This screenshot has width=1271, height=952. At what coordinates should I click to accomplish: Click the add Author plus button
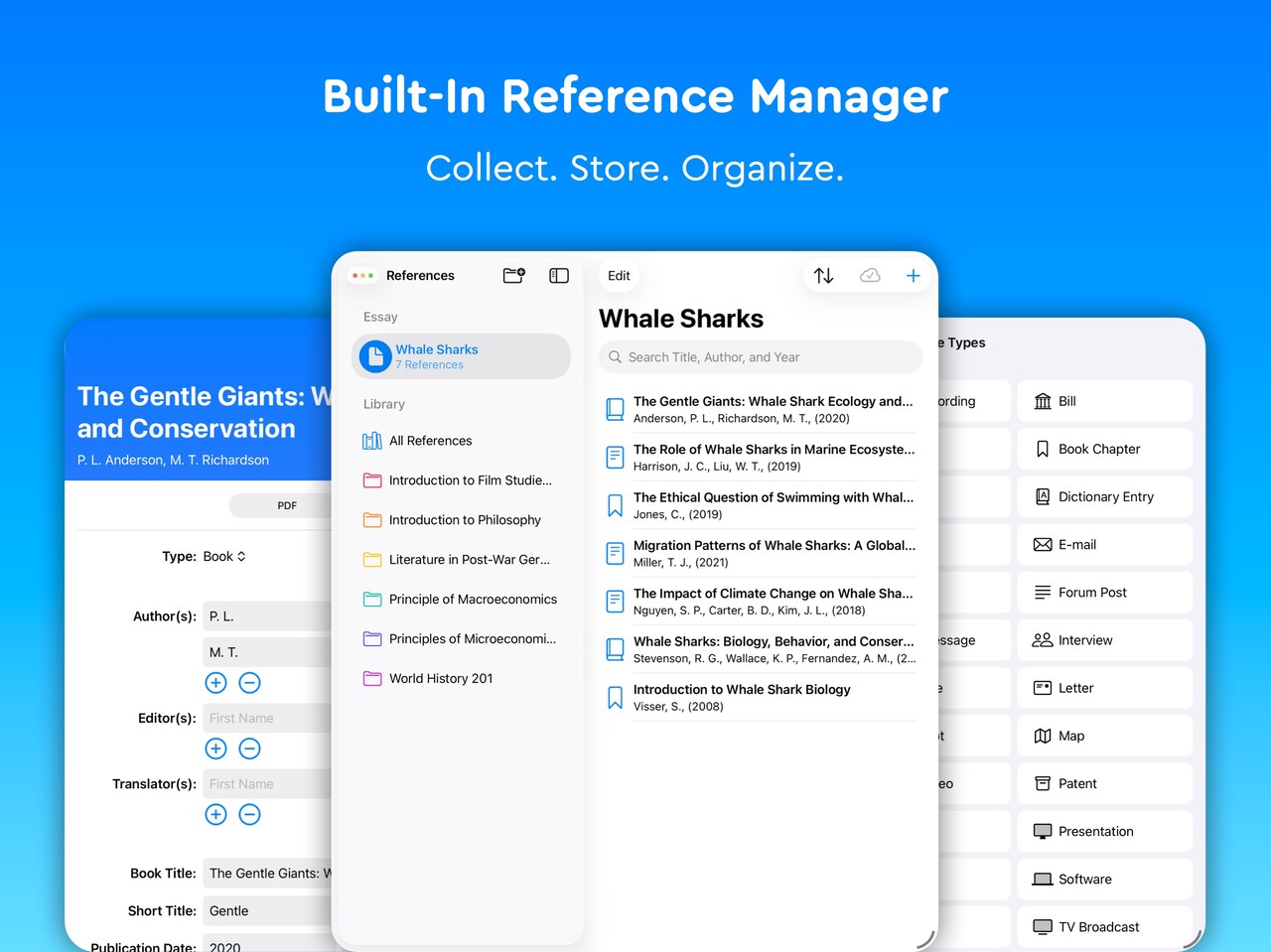click(215, 683)
